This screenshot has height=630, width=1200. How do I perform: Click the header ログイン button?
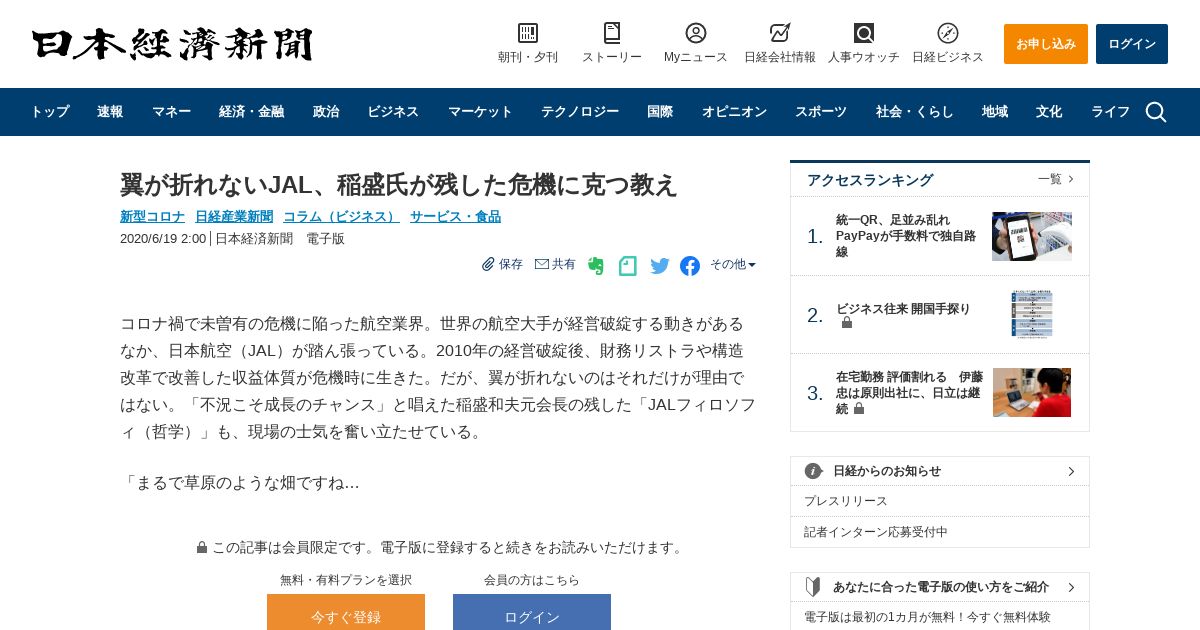click(1132, 44)
